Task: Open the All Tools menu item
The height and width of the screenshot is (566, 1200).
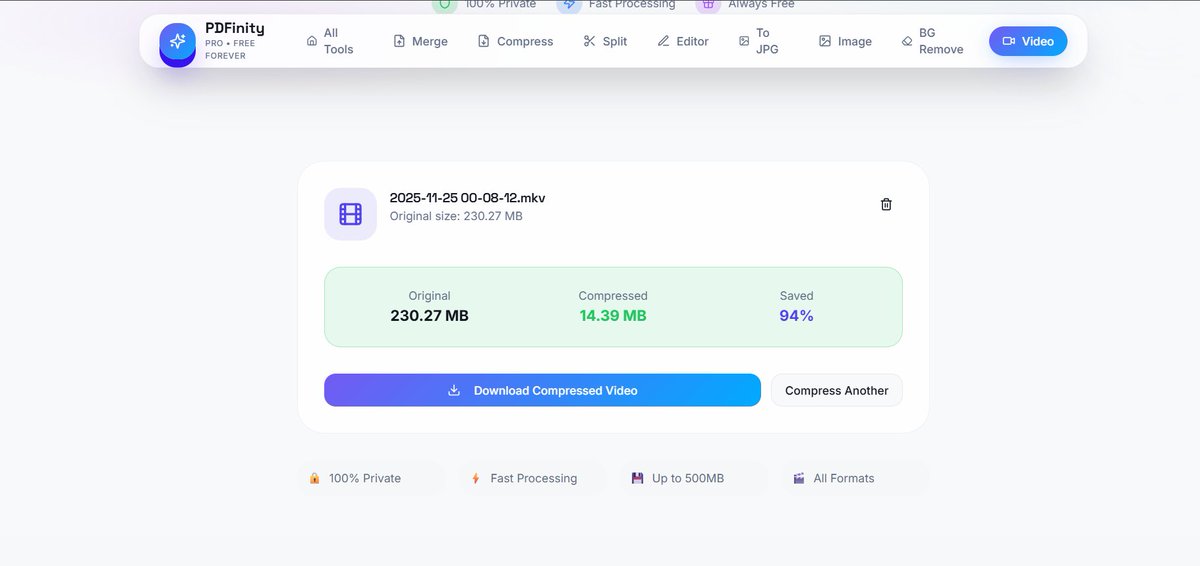Action: pyautogui.click(x=330, y=41)
